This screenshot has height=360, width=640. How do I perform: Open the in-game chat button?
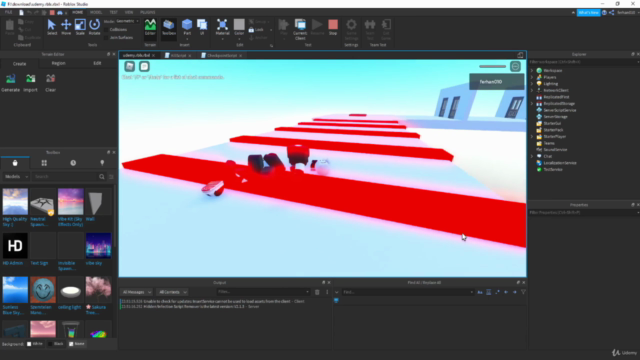(x=144, y=67)
